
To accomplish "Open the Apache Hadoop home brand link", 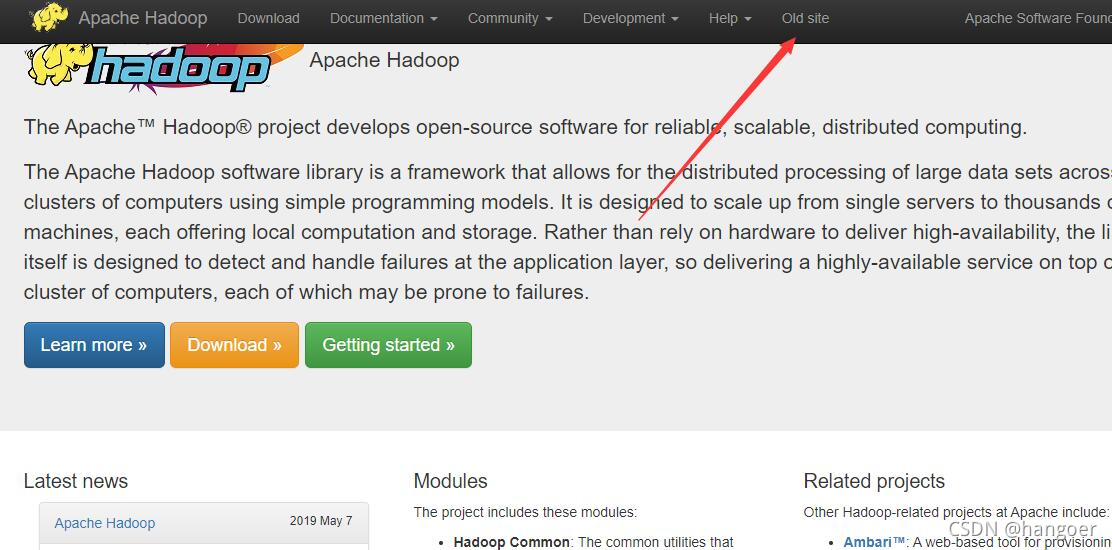I will 143,18.
